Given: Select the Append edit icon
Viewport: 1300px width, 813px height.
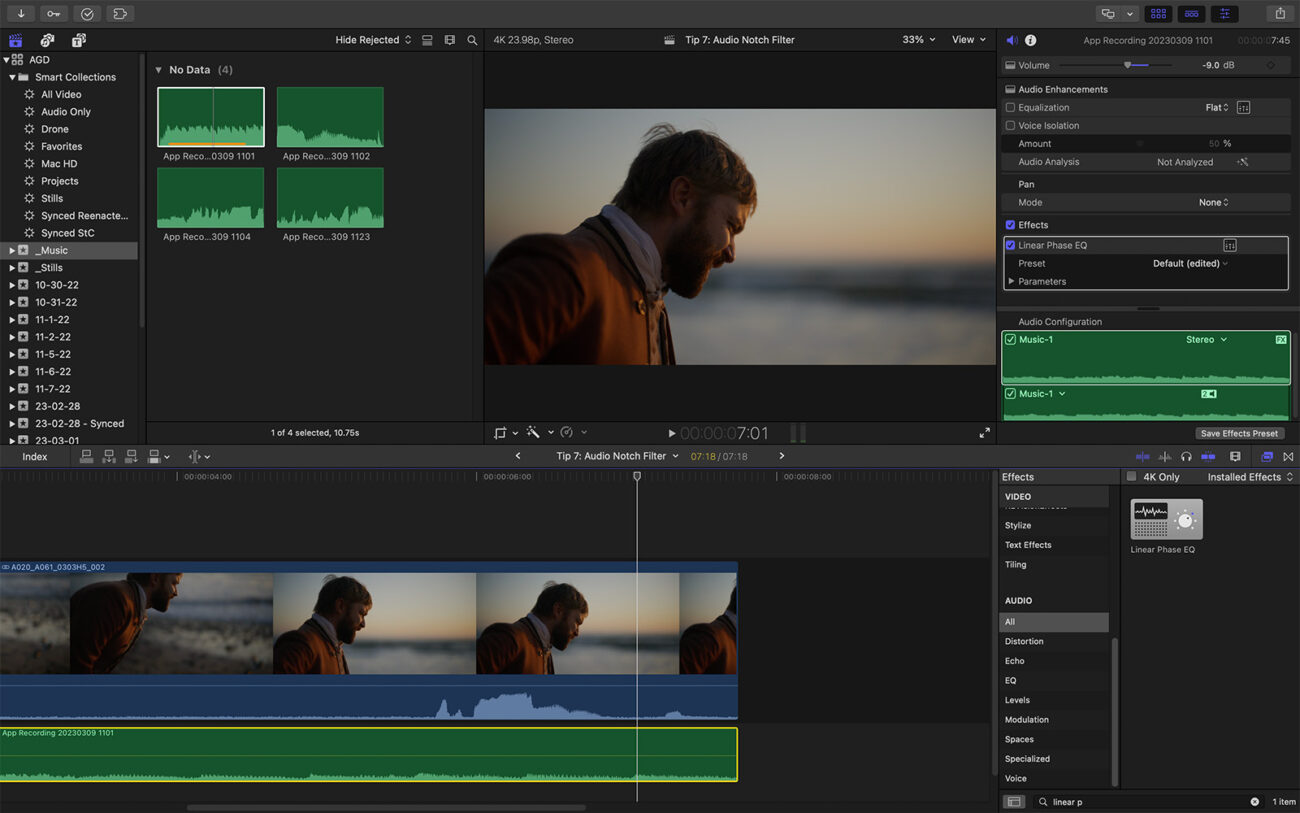Looking at the screenshot, I should point(131,456).
